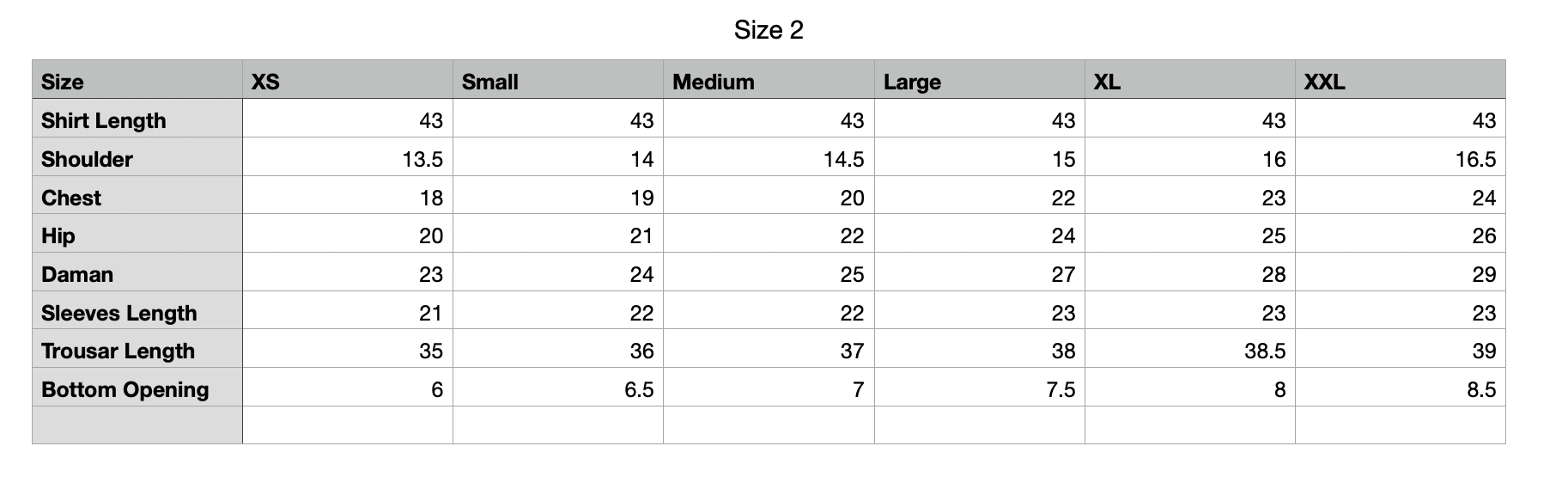
Task: Select the Bottom Opening row header
Action: 137,387
